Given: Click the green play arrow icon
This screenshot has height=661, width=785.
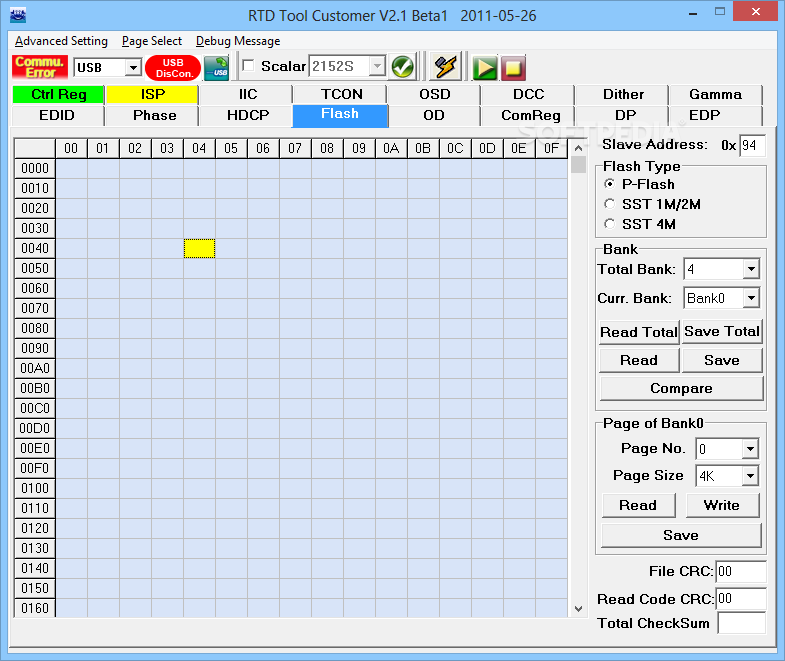Looking at the screenshot, I should point(485,68).
